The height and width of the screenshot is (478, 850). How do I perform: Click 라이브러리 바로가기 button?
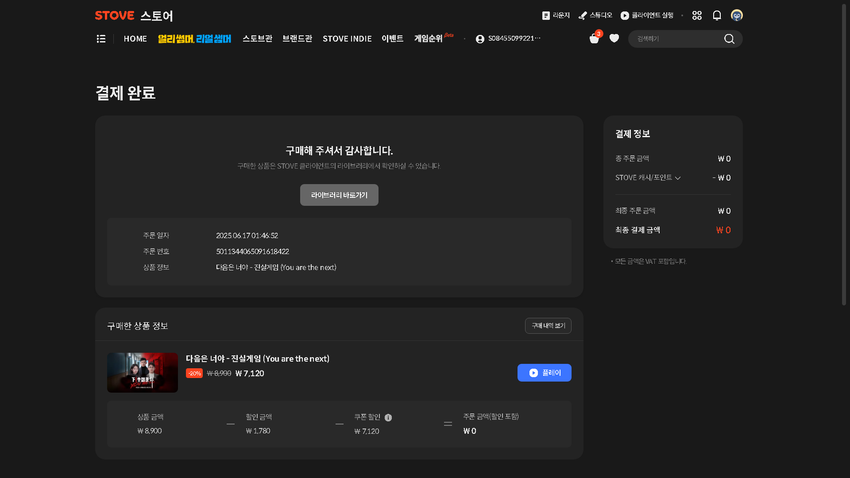coord(339,195)
